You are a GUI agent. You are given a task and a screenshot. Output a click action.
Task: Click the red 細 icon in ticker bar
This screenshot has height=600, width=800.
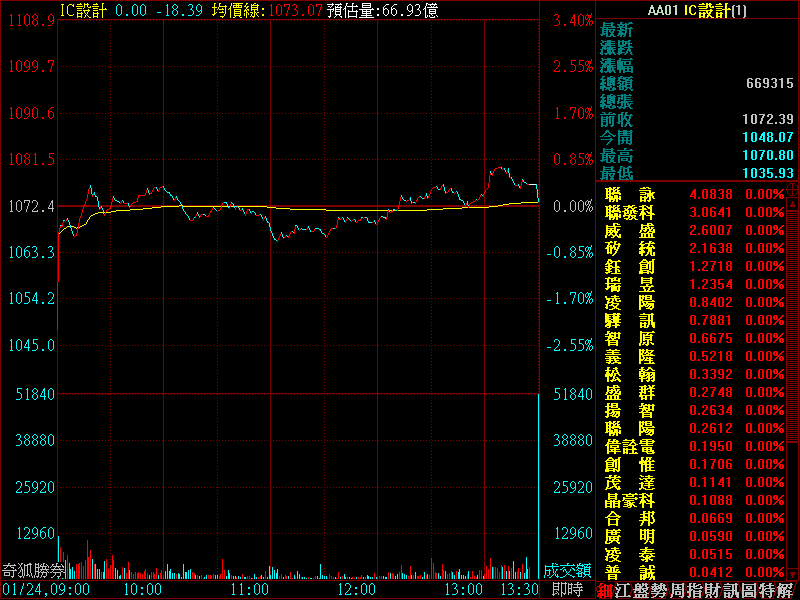607,590
